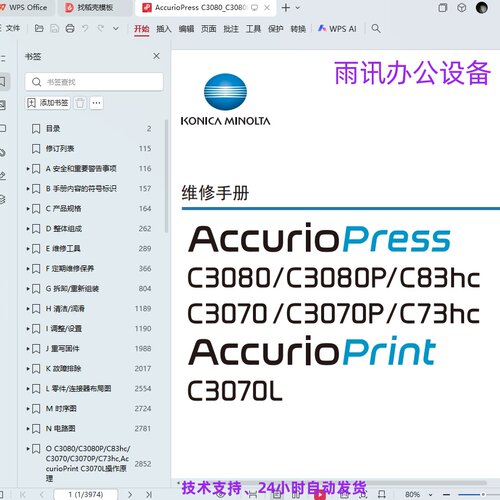This screenshot has height=500, width=500.
Task: Expand the G 拆卸/重新组装 bookmark
Action: [x=28, y=289]
